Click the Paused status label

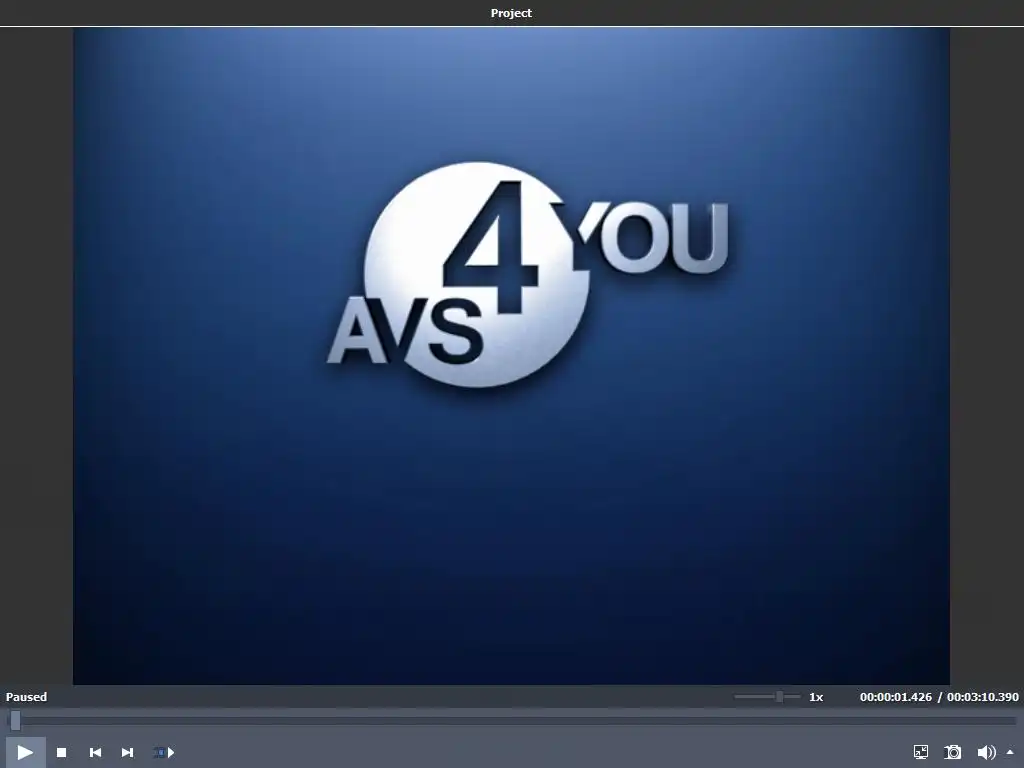27,697
